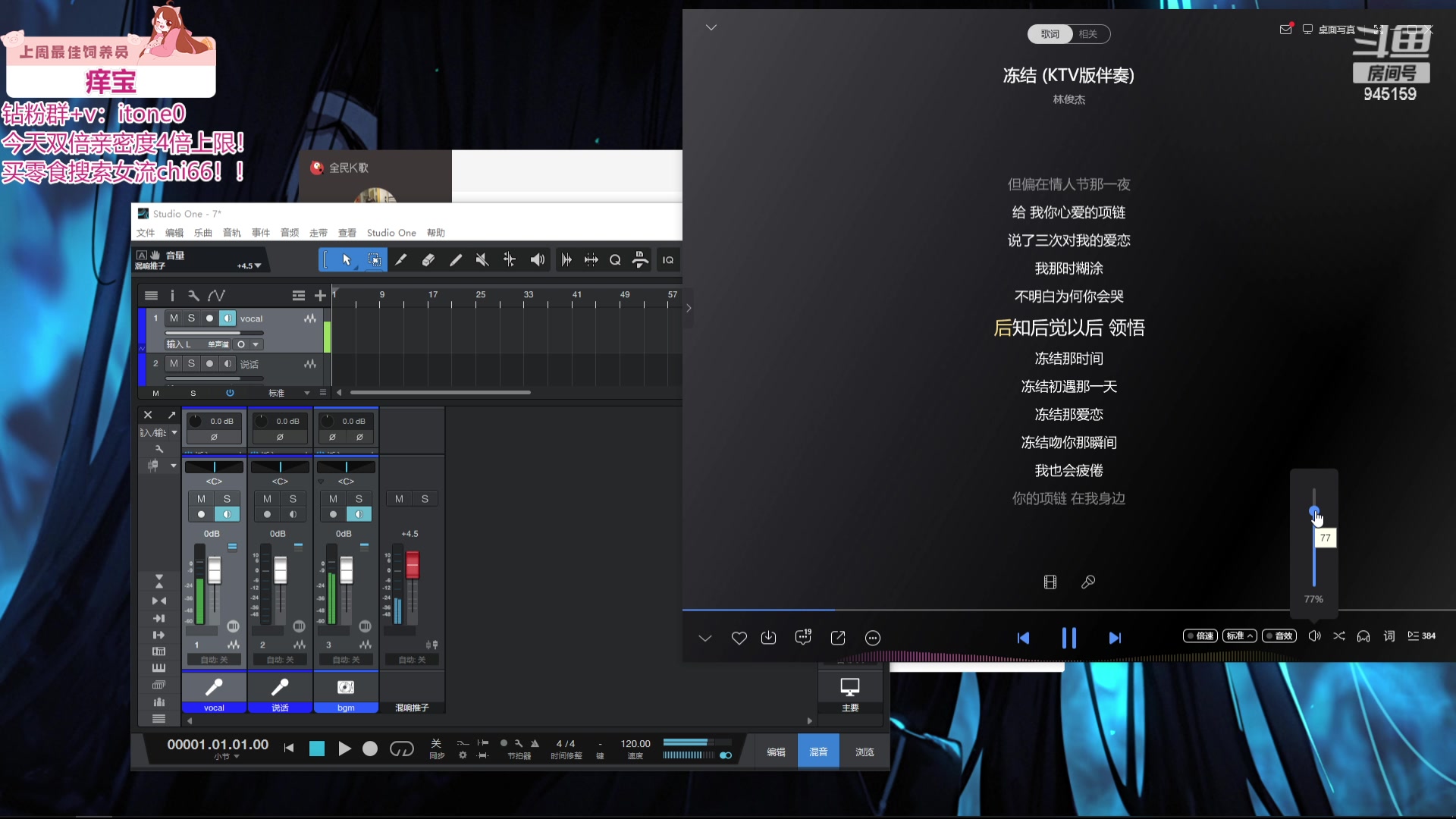Click the horizontal scrollbar below the arrangement
The width and height of the screenshot is (1456, 819).
click(440, 392)
